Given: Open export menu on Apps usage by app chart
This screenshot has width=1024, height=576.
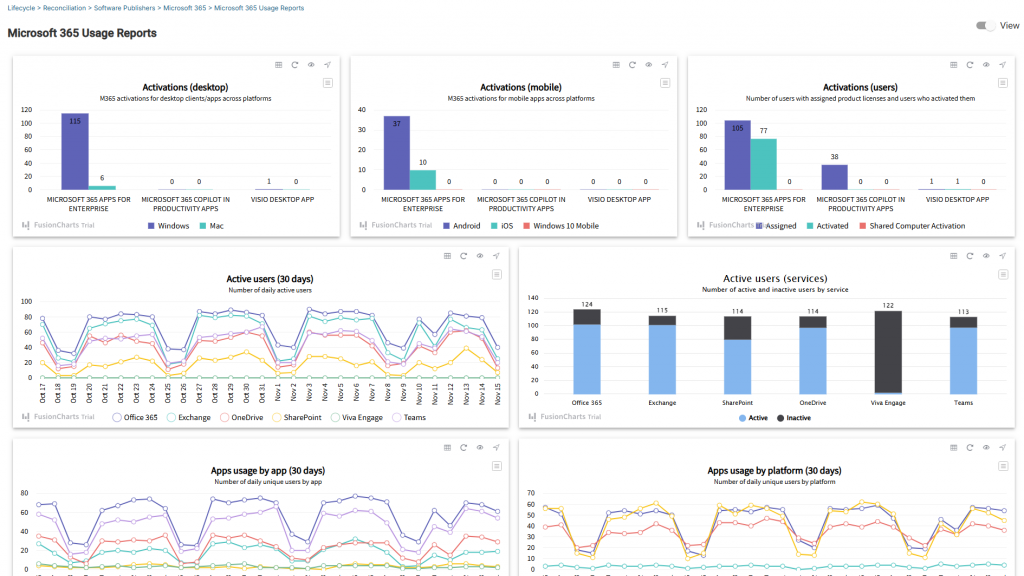Looking at the screenshot, I should tap(496, 466).
